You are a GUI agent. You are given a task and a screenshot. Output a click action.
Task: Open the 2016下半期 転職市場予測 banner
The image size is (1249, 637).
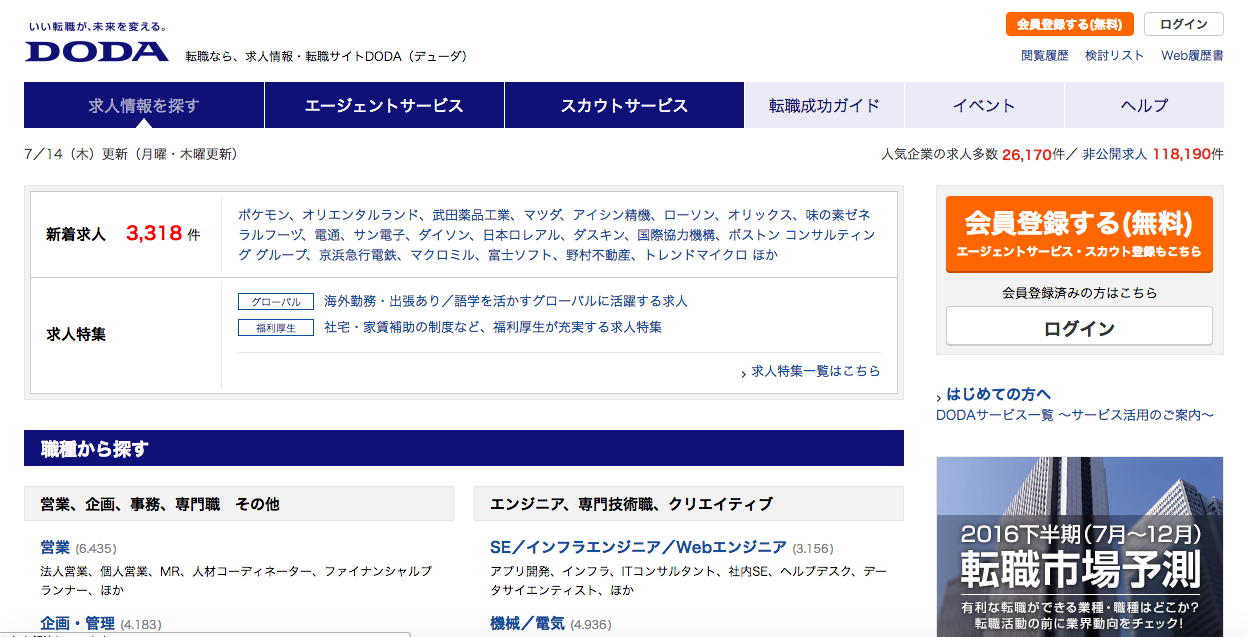[x=1080, y=547]
